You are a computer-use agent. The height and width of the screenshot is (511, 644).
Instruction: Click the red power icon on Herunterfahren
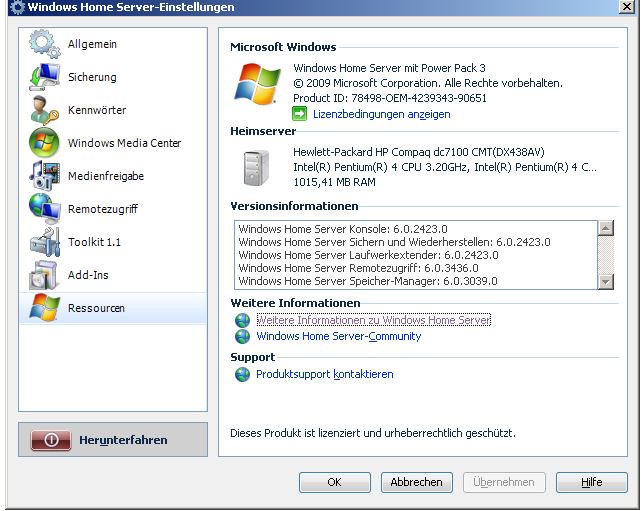[51, 440]
